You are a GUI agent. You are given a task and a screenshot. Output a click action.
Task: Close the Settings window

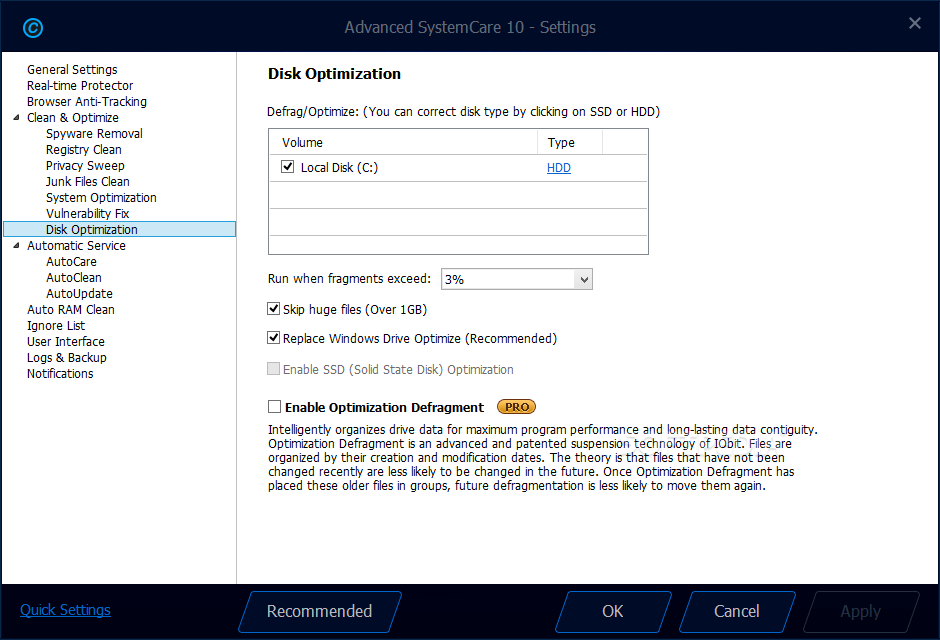pyautogui.click(x=915, y=23)
